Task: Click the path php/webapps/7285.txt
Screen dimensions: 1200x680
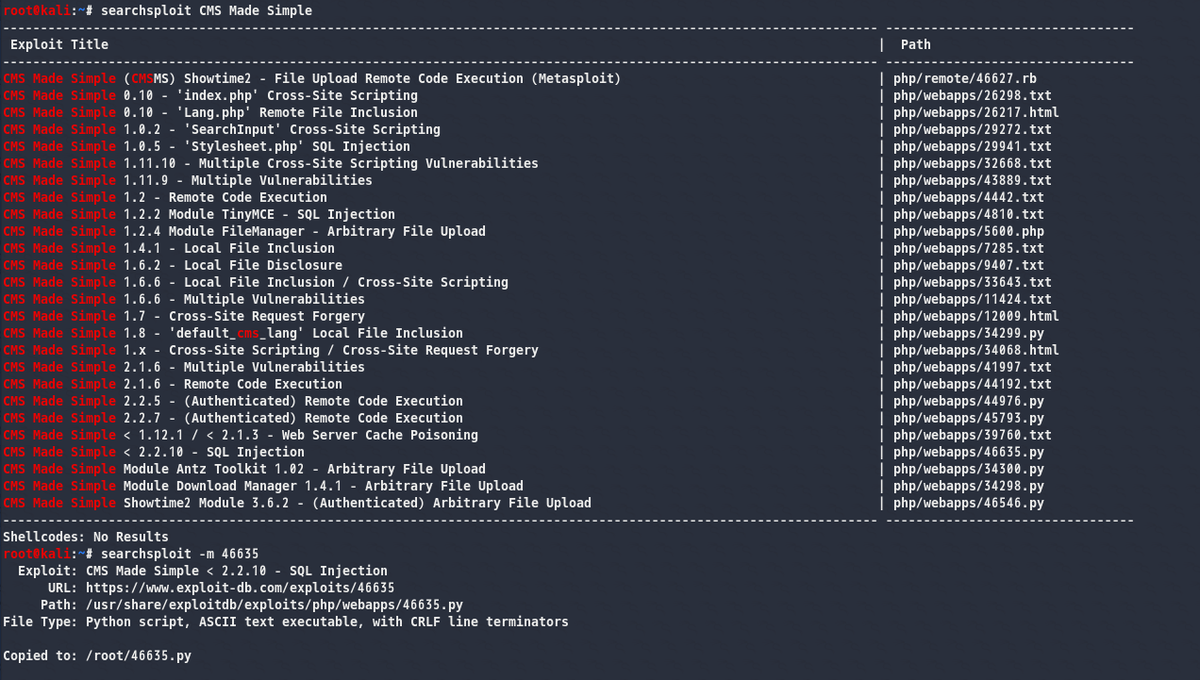Action: (969, 248)
